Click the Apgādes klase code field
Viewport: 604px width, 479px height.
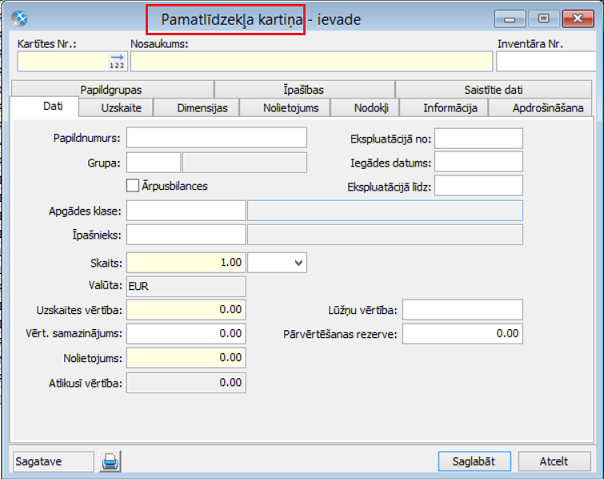coord(186,210)
